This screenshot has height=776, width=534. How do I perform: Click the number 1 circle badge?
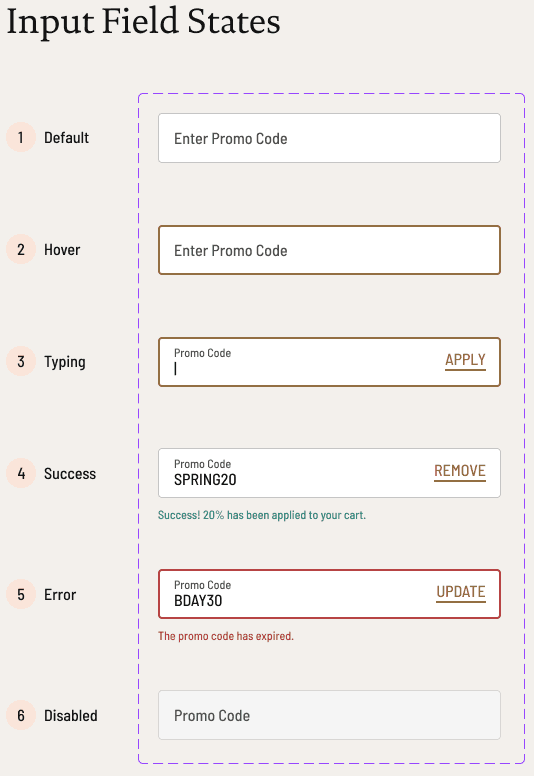click(x=21, y=137)
